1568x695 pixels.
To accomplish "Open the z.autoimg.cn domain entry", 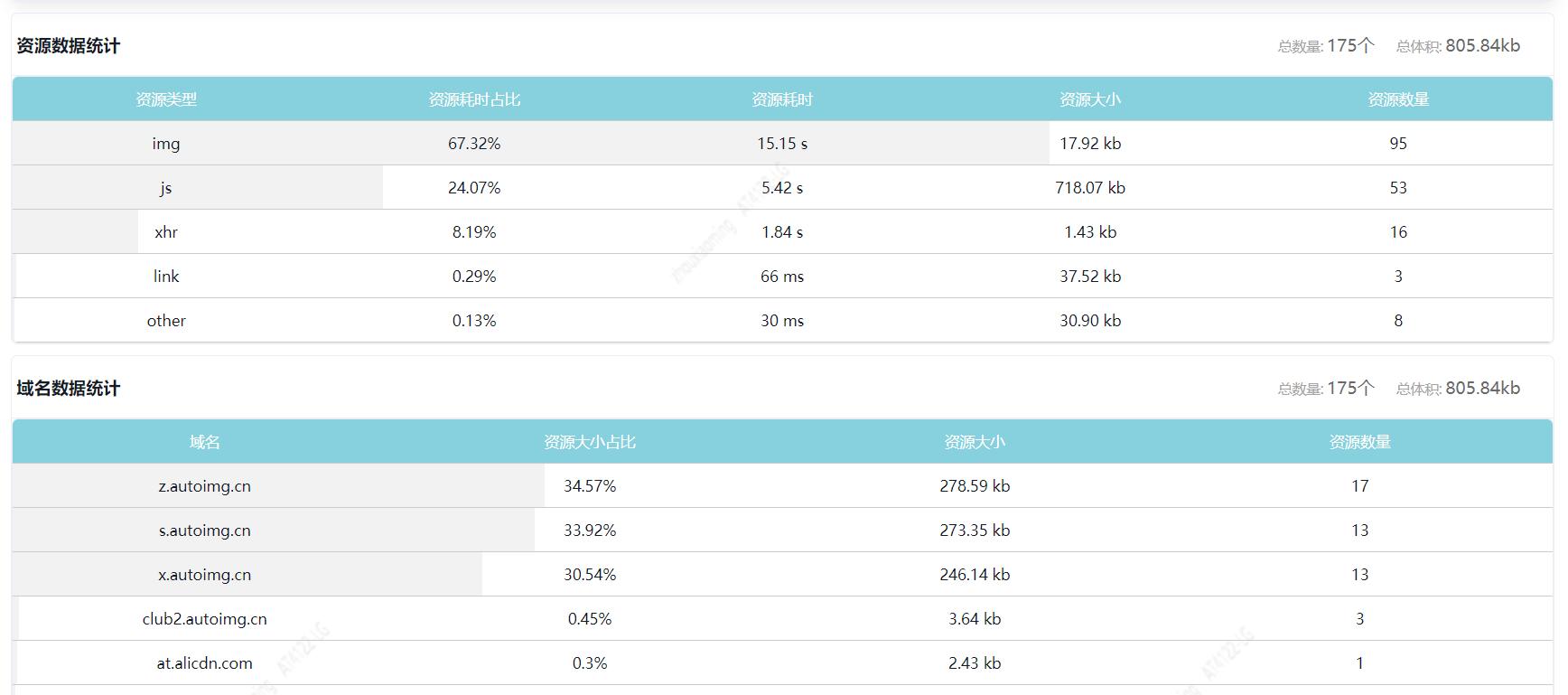I will tap(205, 486).
